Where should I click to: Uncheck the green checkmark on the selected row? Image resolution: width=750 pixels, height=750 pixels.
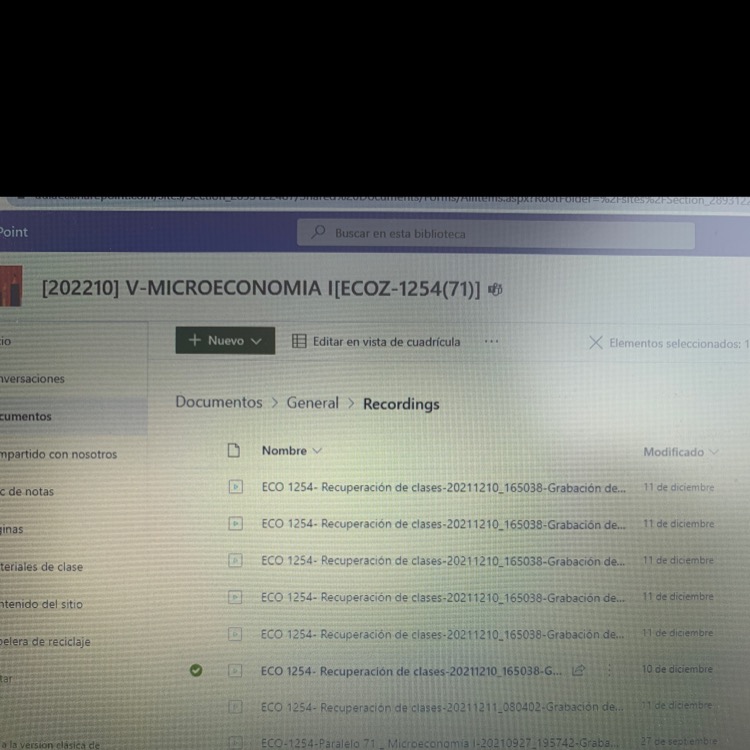(x=196, y=670)
